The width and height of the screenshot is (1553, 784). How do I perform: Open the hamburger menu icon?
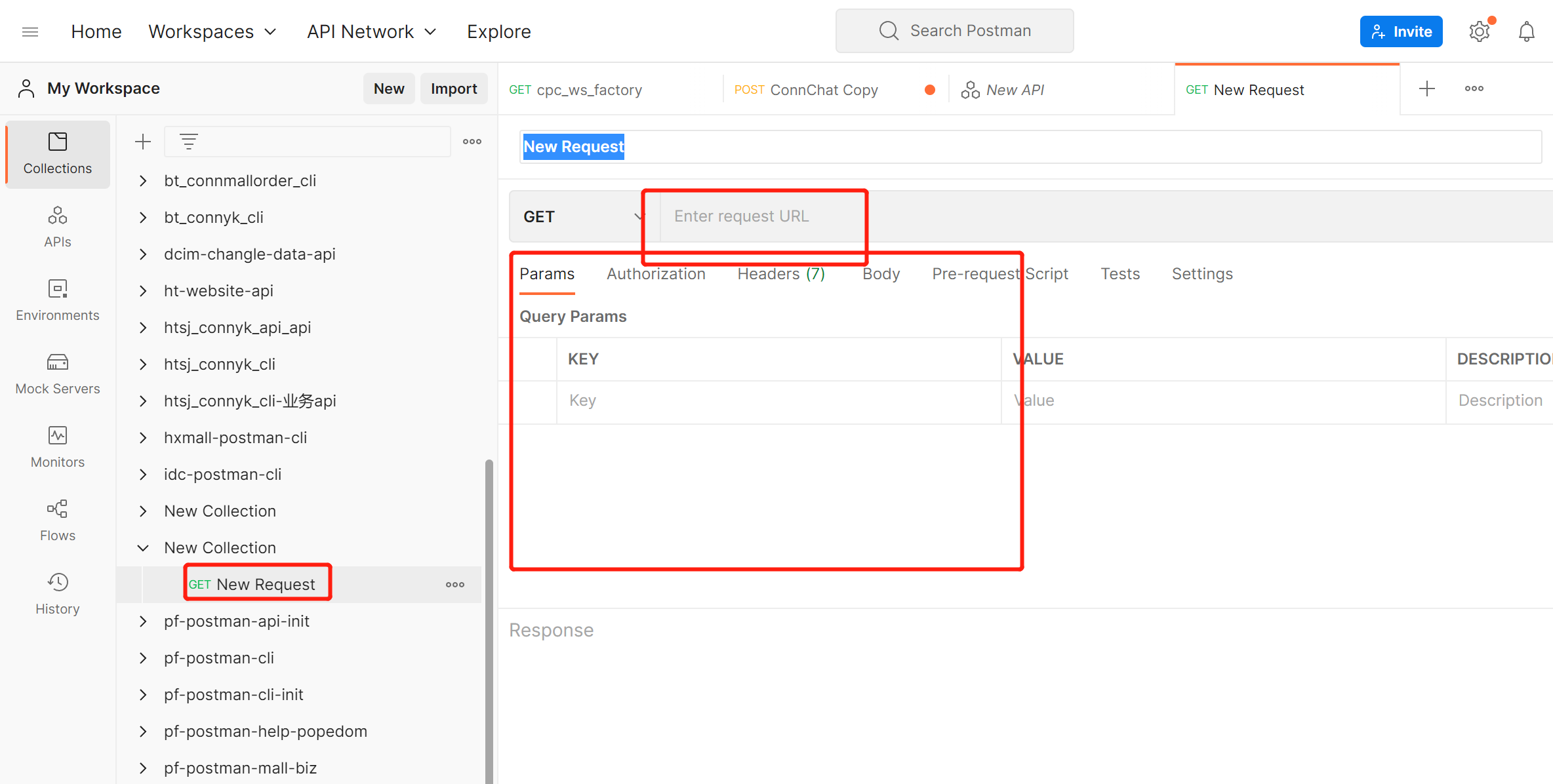point(30,31)
